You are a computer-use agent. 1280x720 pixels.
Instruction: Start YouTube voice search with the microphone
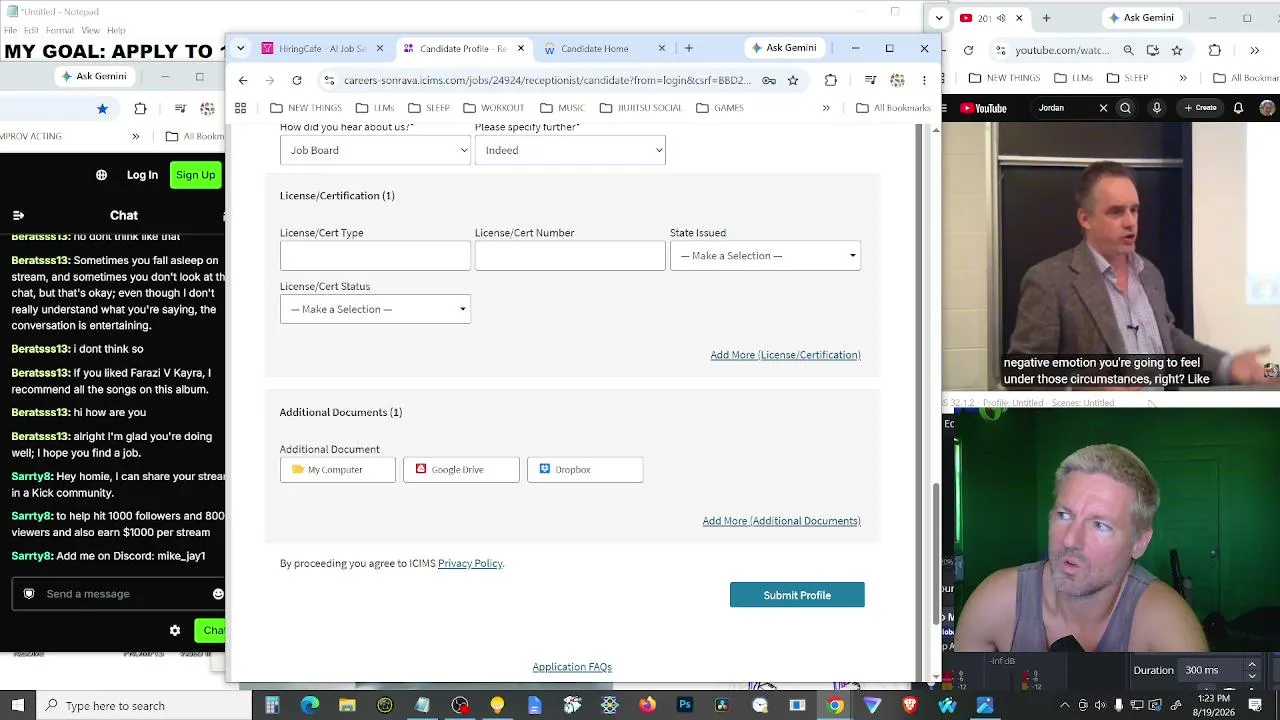coord(1157,108)
